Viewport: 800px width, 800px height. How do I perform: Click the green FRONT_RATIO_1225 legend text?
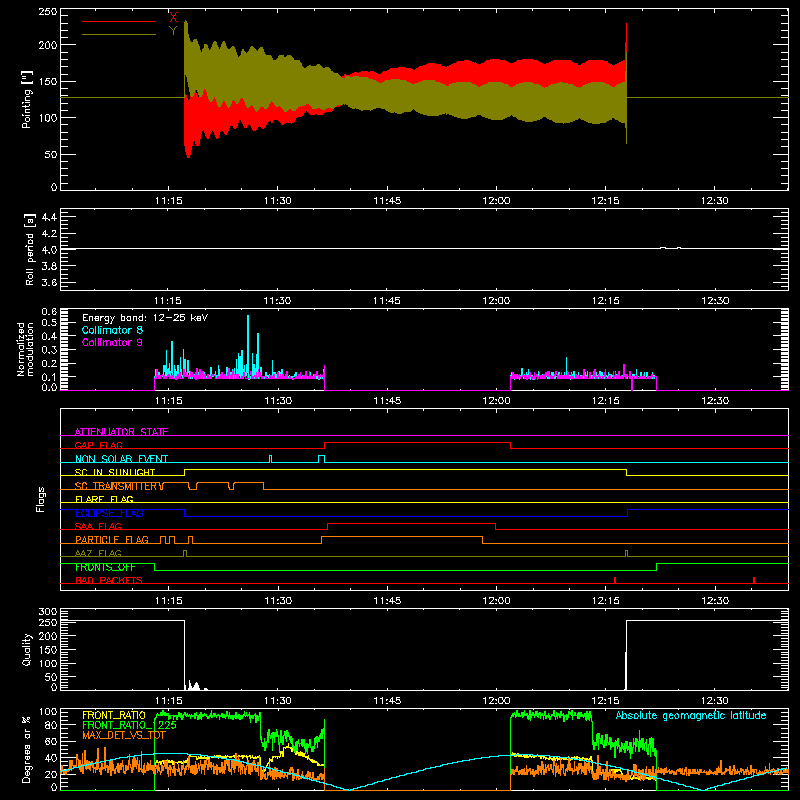point(130,725)
